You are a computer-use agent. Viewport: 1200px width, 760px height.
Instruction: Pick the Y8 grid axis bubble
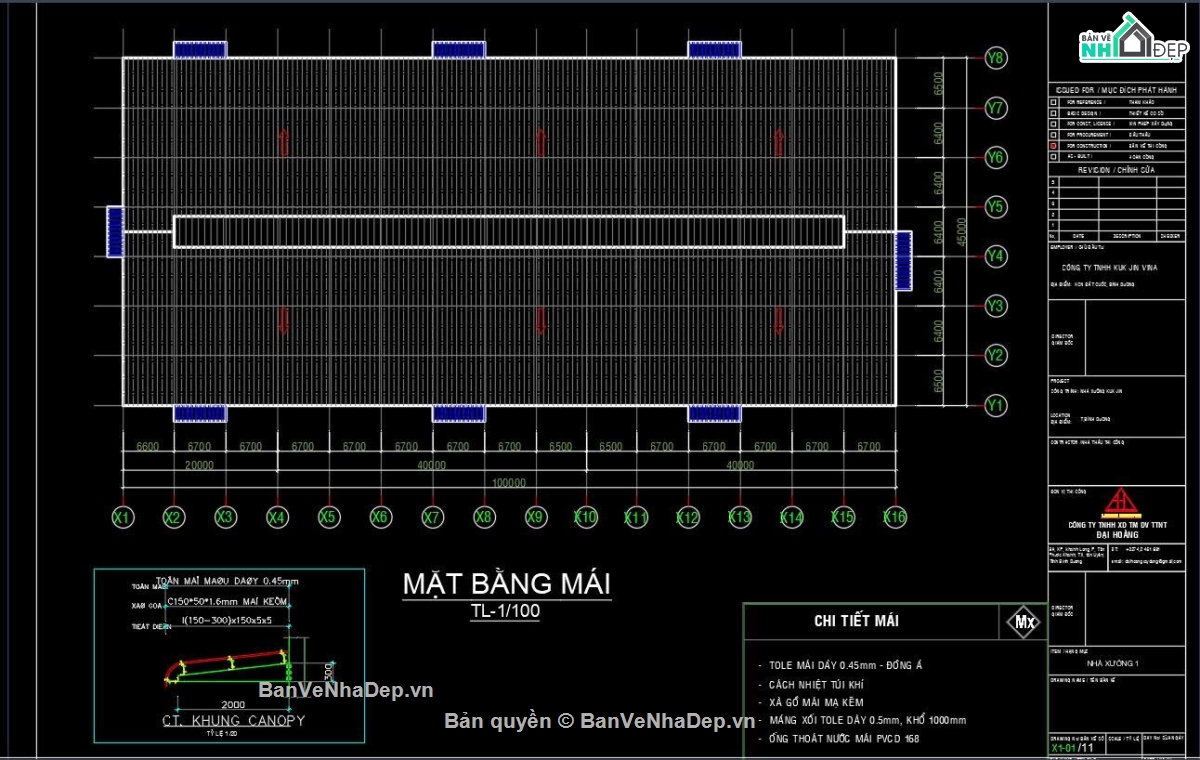tap(995, 57)
